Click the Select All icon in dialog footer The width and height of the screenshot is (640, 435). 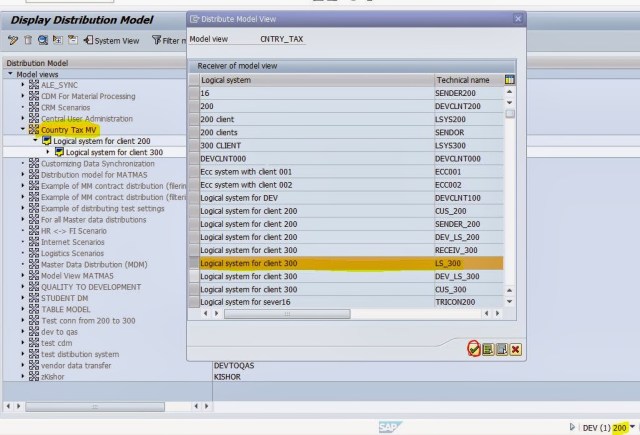(487, 349)
